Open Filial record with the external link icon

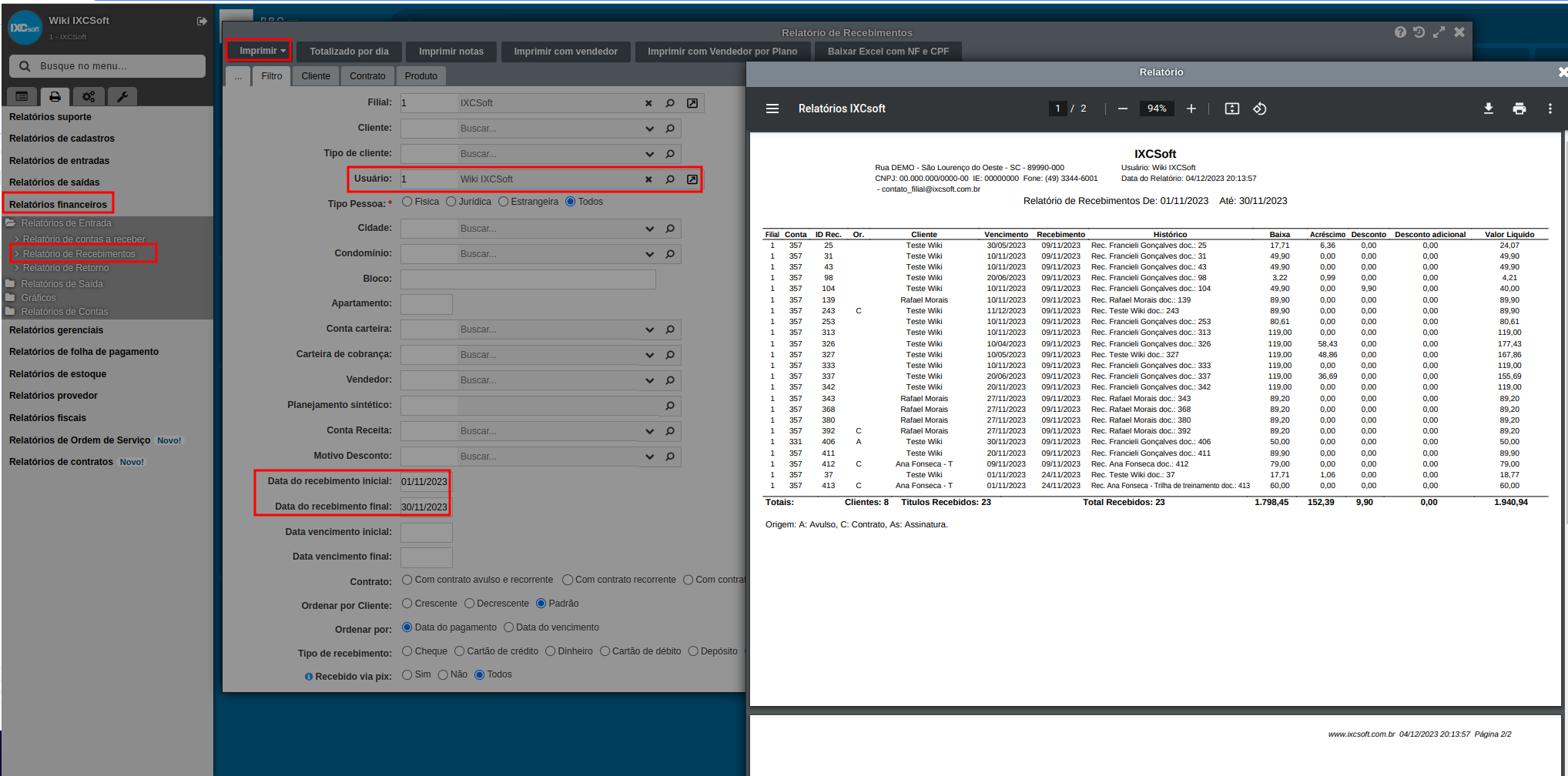(692, 103)
